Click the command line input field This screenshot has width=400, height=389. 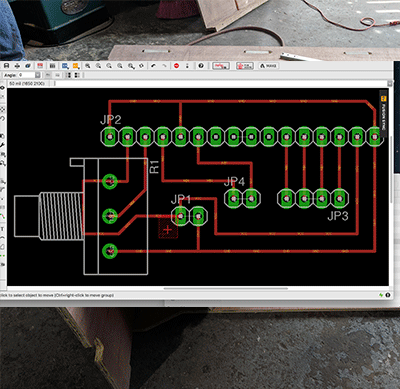221,83
